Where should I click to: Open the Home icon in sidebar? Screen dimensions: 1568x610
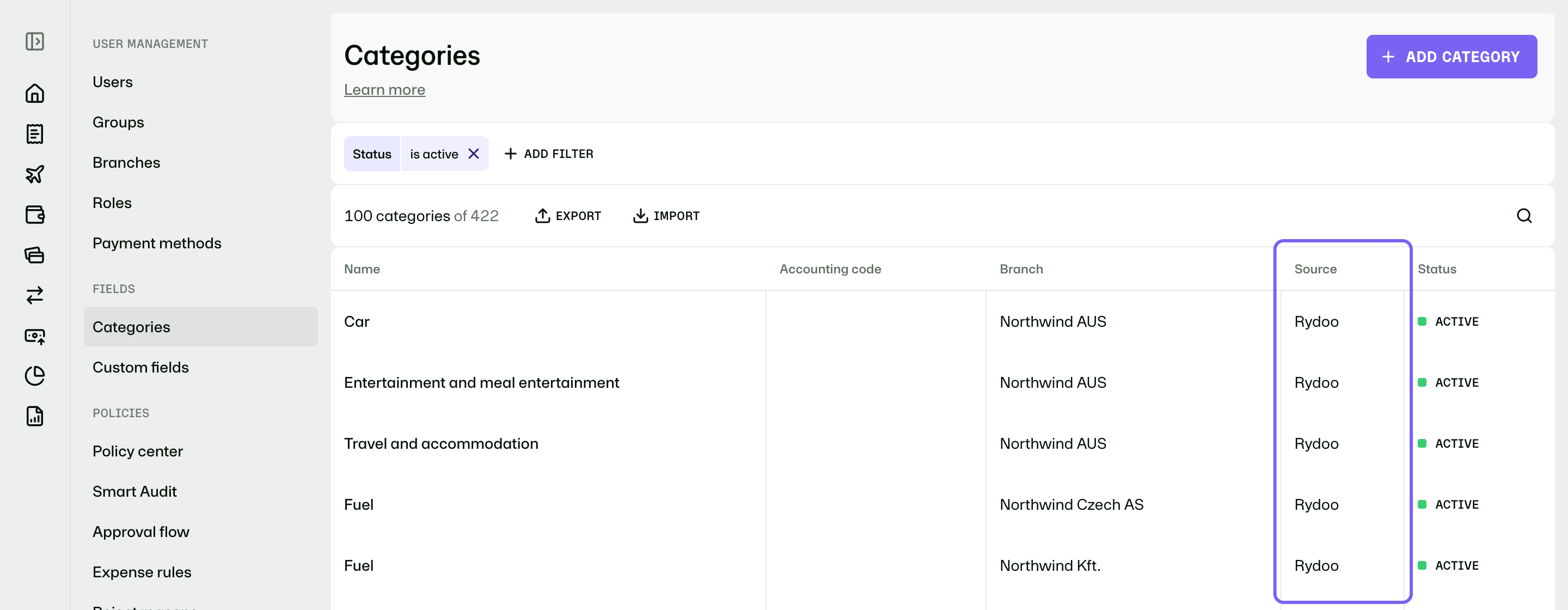(35, 93)
